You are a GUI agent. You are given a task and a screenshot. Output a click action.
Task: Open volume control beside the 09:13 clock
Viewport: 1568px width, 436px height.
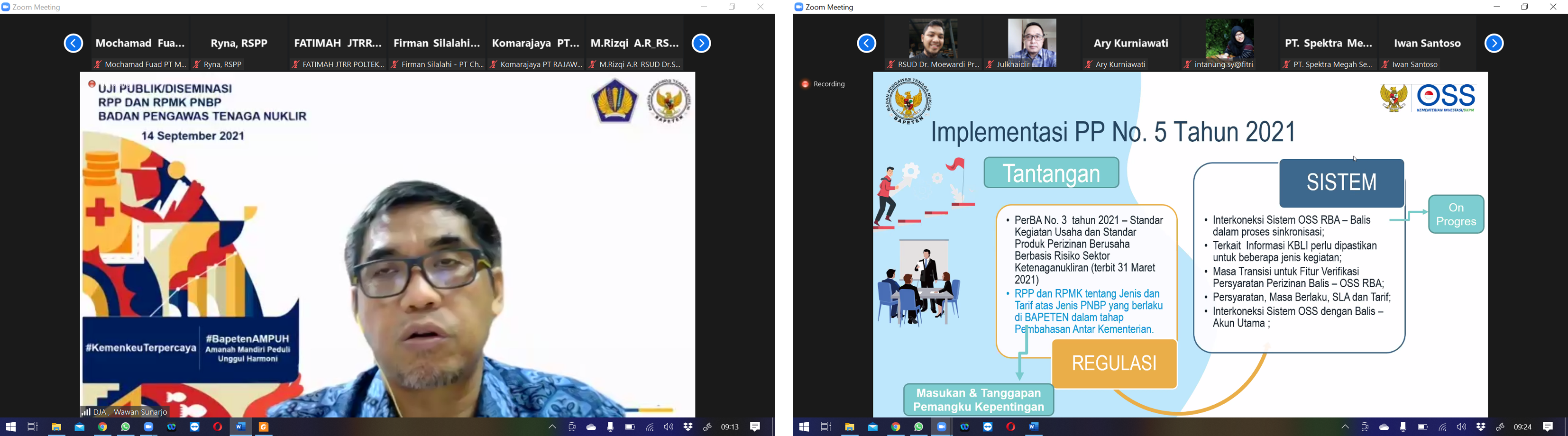tap(669, 427)
